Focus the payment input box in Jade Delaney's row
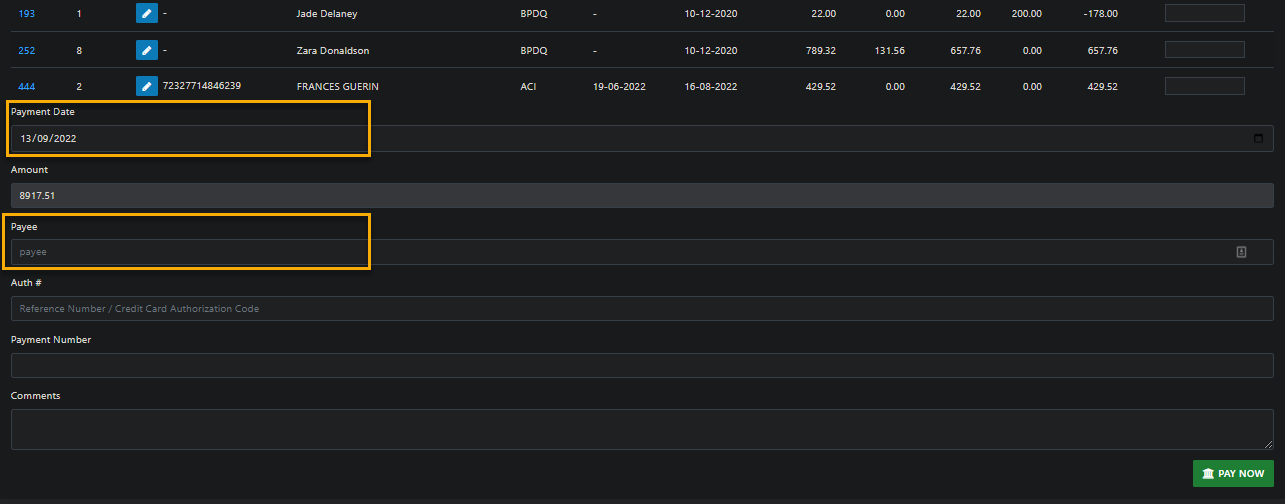This screenshot has height=504, width=1285. pyautogui.click(x=1204, y=13)
